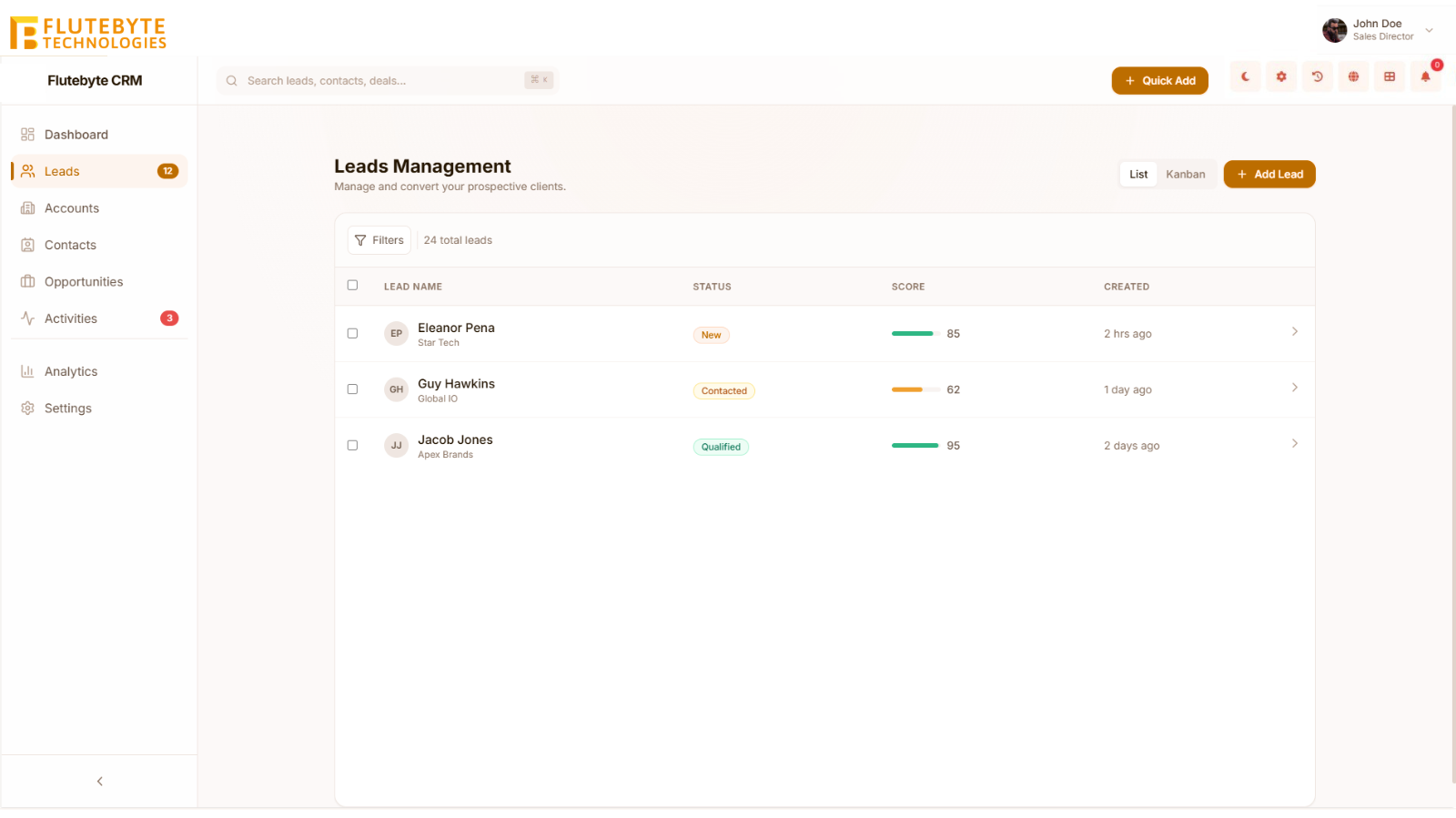
Task: Toggle dark mode moon icon
Action: [1245, 77]
